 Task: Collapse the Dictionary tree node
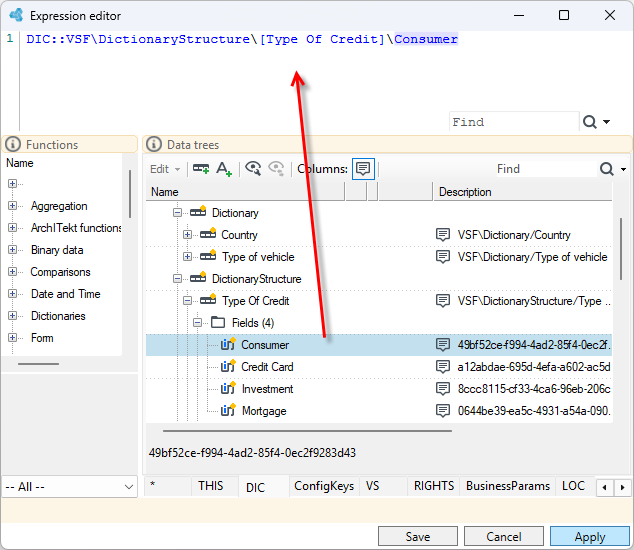[x=177, y=213]
